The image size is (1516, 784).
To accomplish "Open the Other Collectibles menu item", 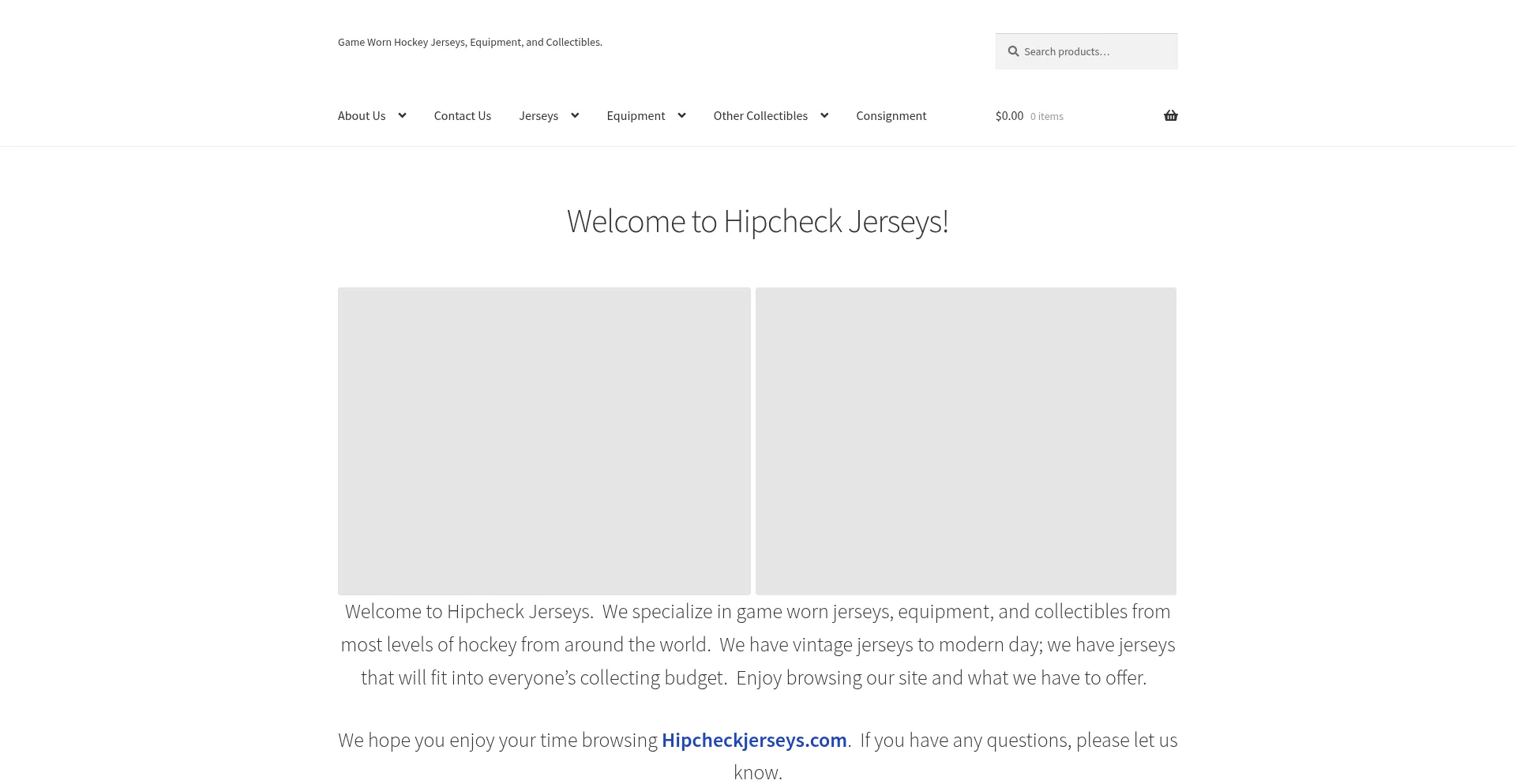I will tap(760, 115).
